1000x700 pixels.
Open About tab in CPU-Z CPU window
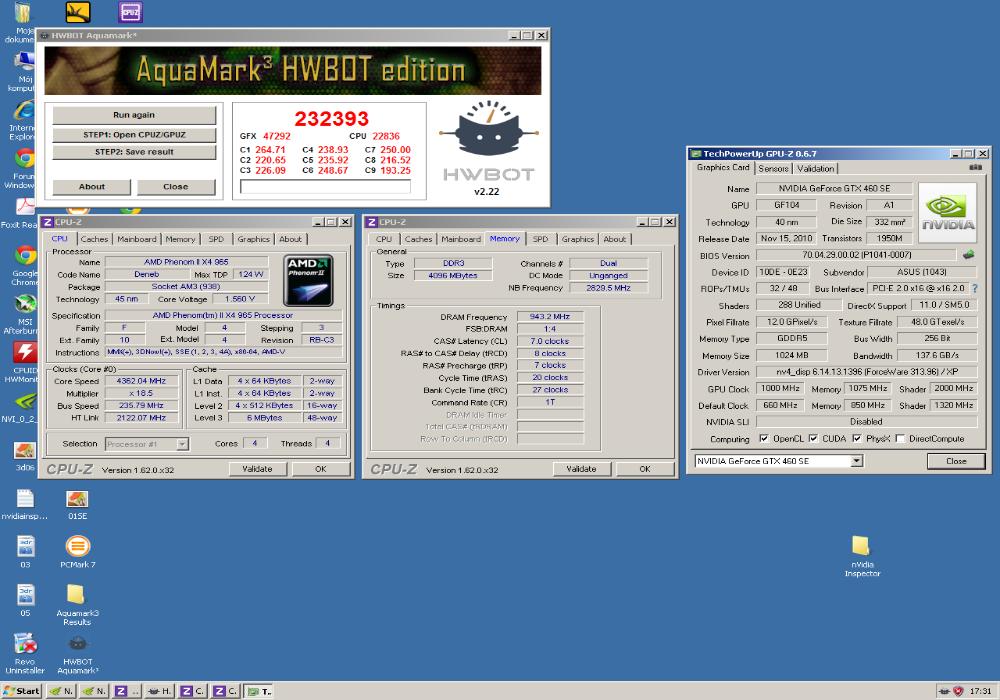[x=290, y=239]
